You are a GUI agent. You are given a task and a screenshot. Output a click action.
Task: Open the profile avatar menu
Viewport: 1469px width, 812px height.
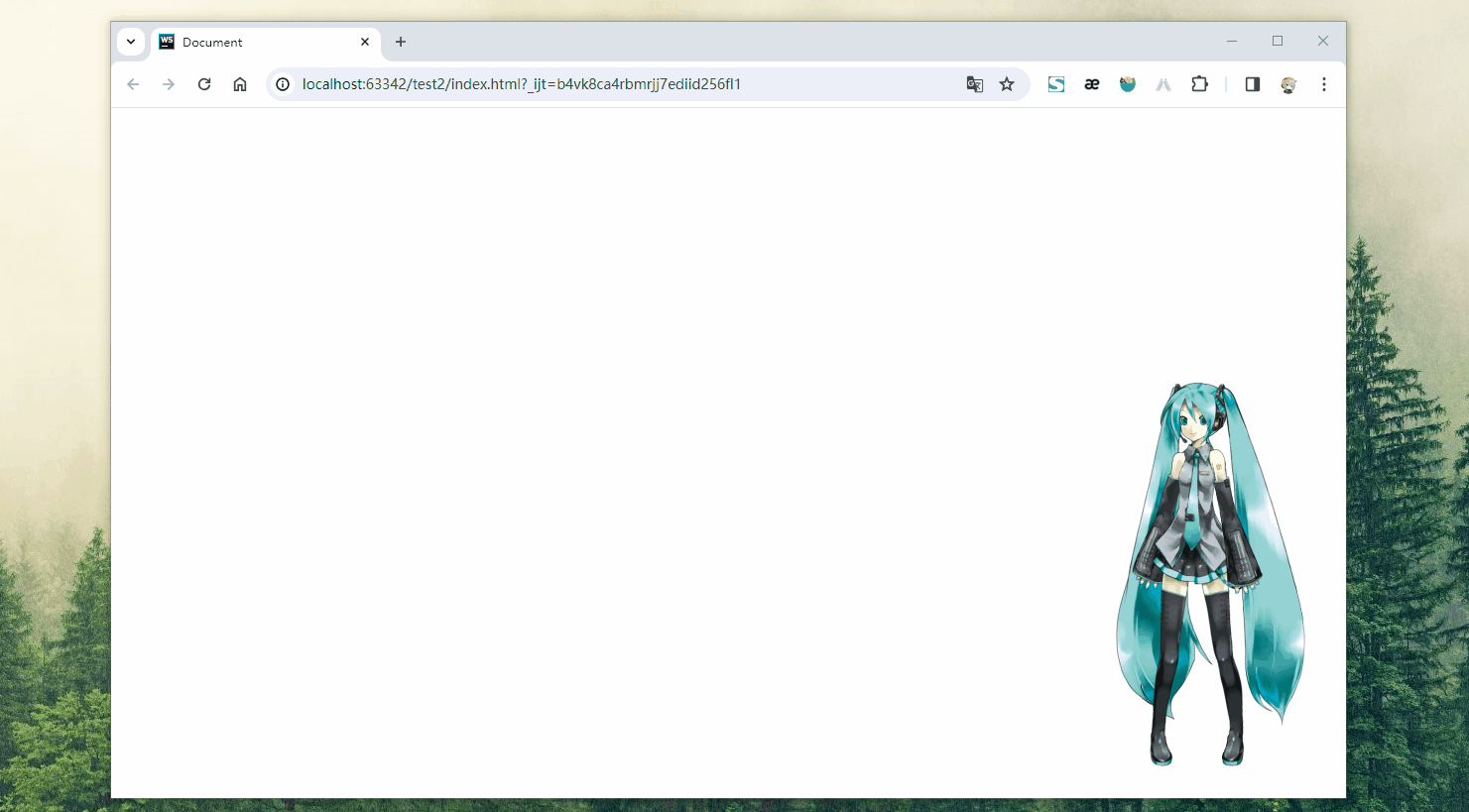tap(1288, 84)
